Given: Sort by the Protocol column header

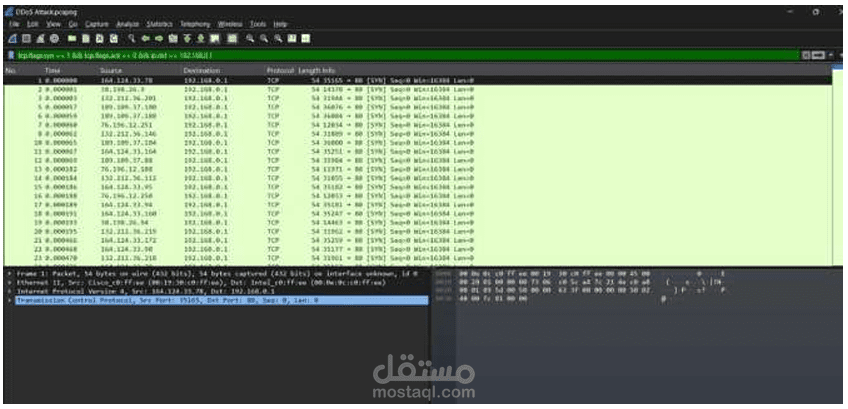Looking at the screenshot, I should (280, 71).
